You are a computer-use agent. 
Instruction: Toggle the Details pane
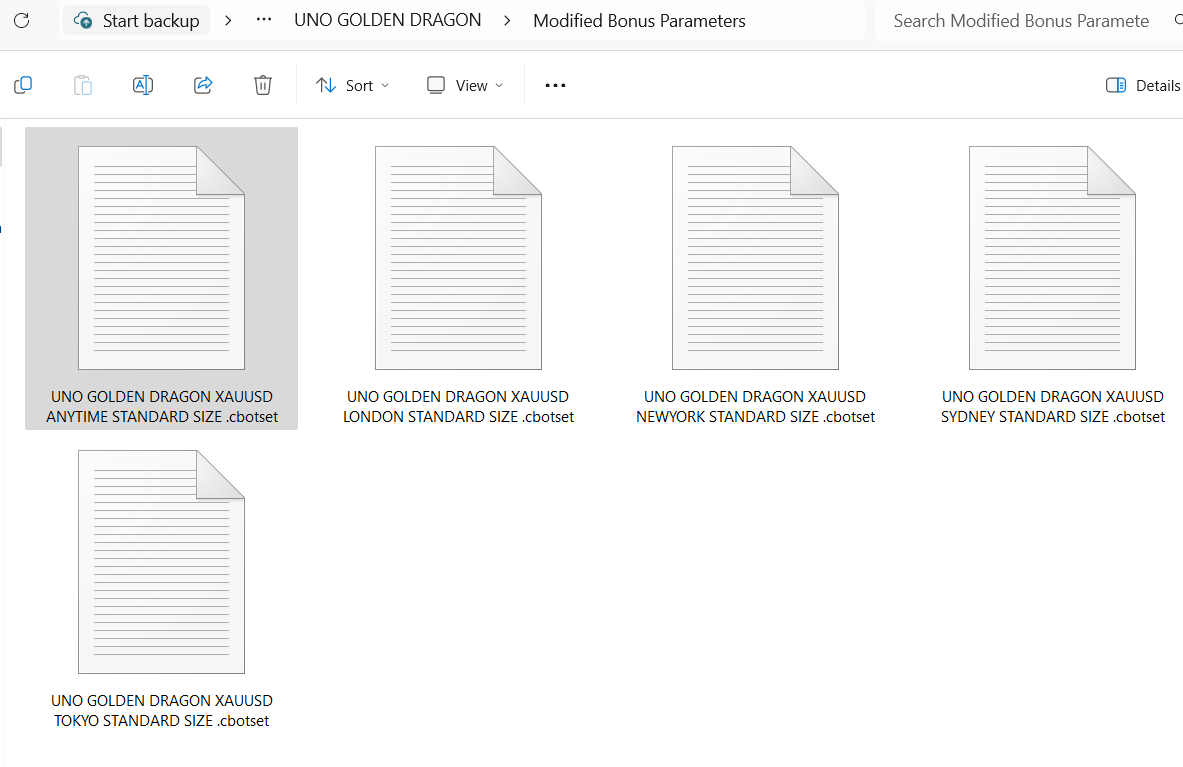tap(1143, 86)
